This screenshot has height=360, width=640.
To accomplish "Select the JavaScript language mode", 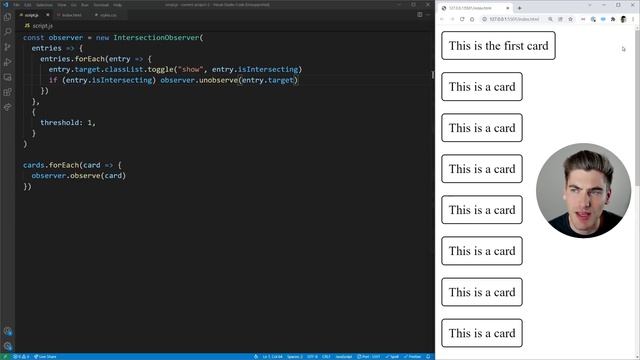I will tap(344, 357).
